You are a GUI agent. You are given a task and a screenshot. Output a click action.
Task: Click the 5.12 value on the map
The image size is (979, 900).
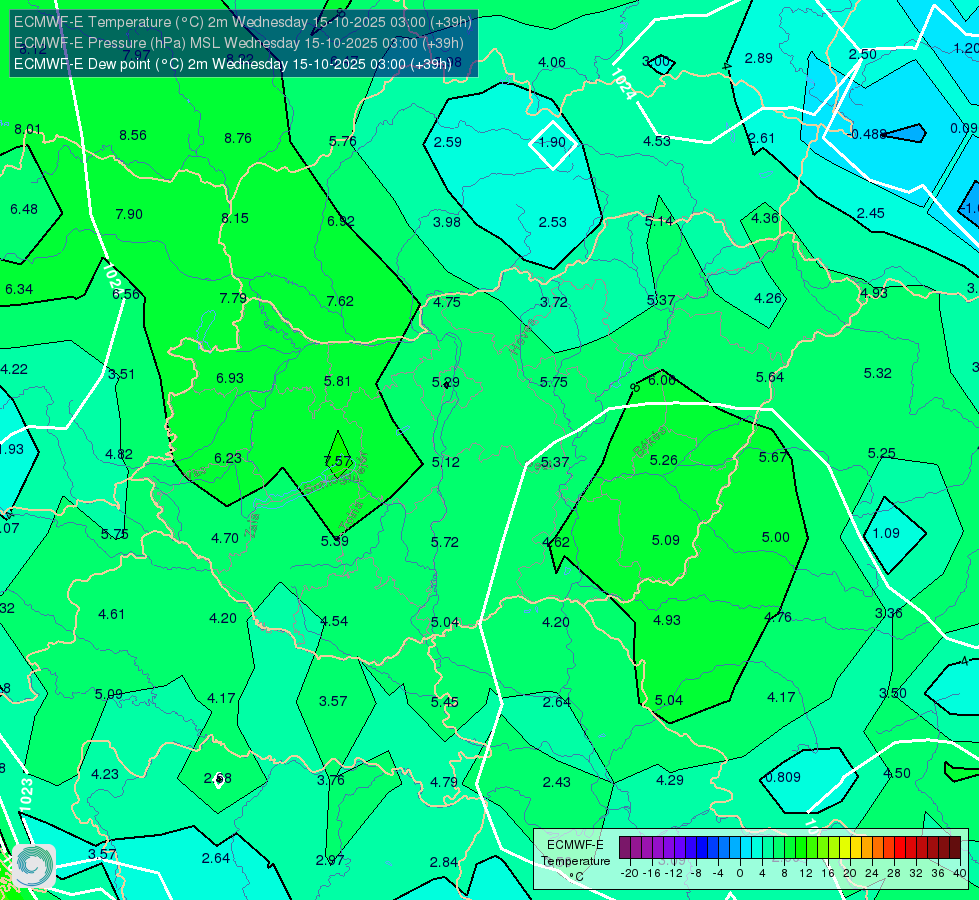tap(446, 462)
